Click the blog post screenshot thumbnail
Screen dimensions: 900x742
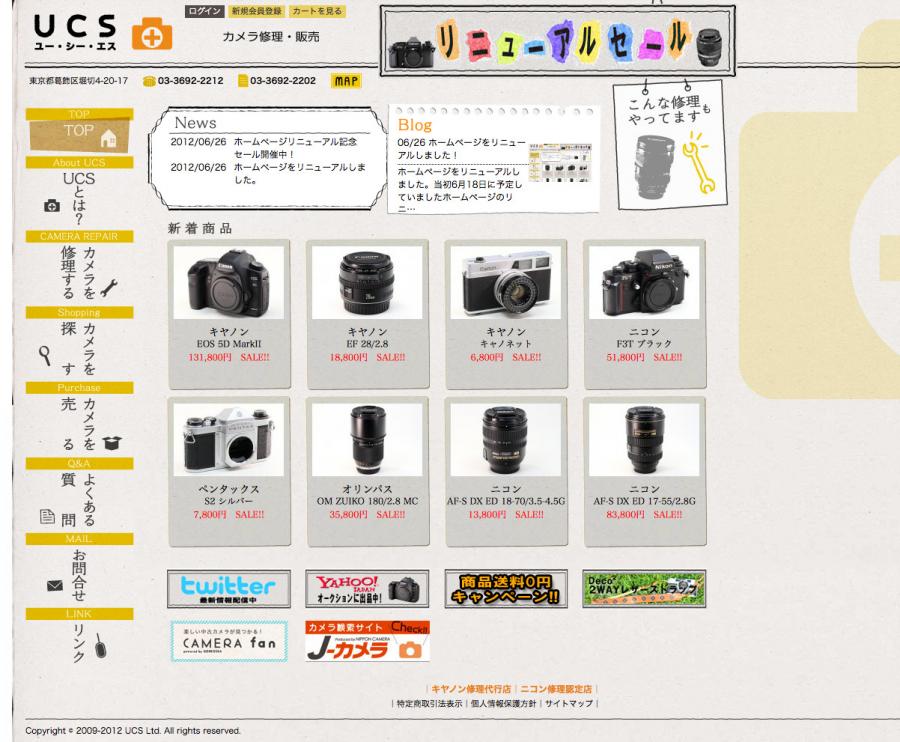click(x=560, y=163)
